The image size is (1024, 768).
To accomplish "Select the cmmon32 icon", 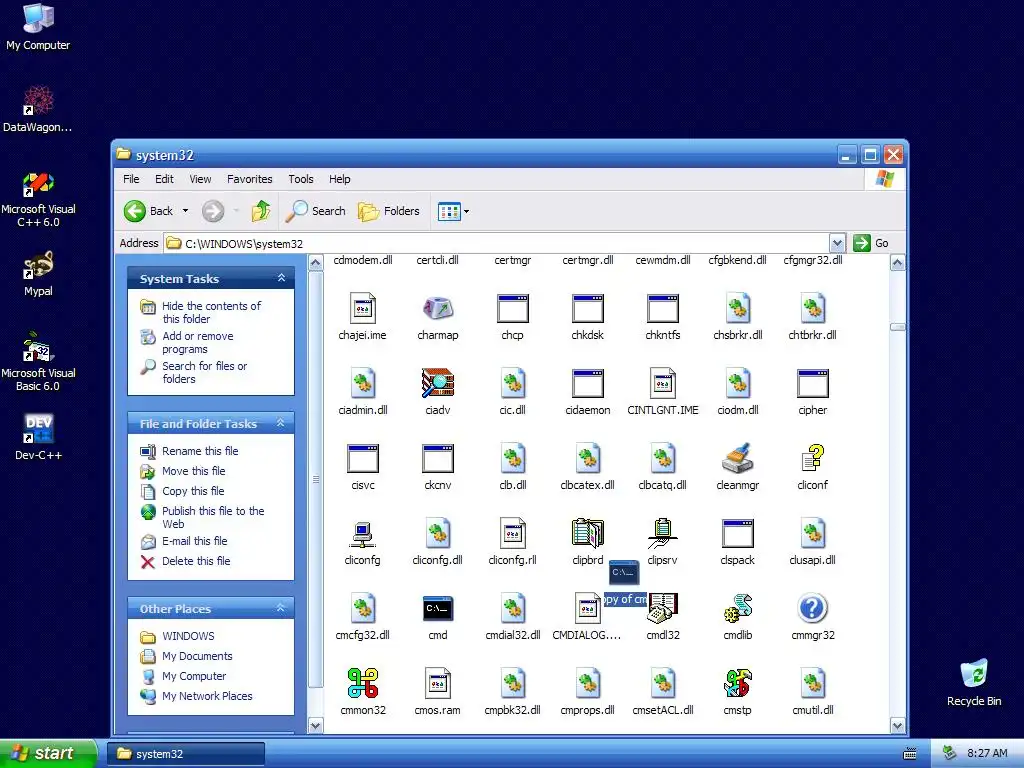I will (362, 683).
